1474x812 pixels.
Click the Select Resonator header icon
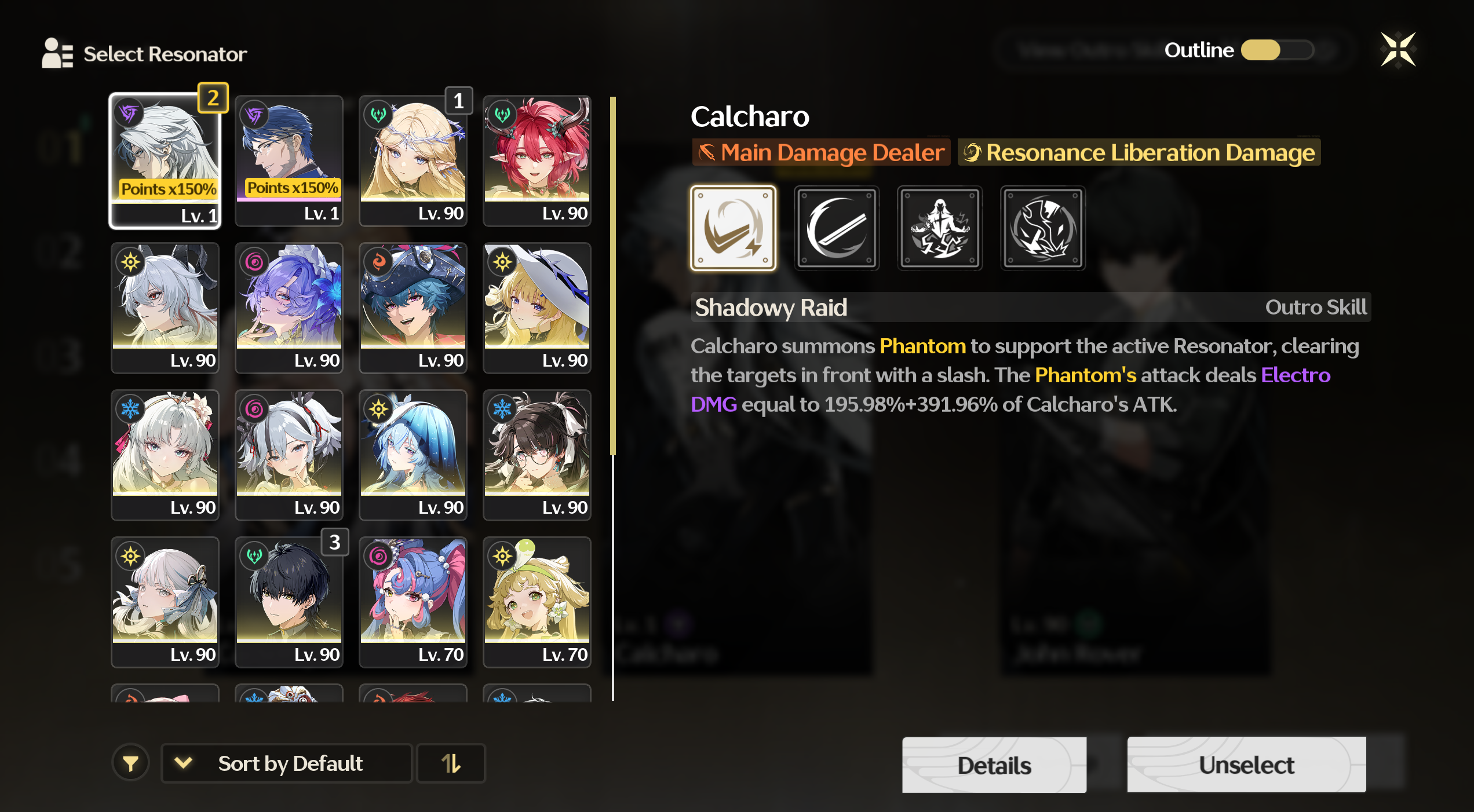point(57,53)
